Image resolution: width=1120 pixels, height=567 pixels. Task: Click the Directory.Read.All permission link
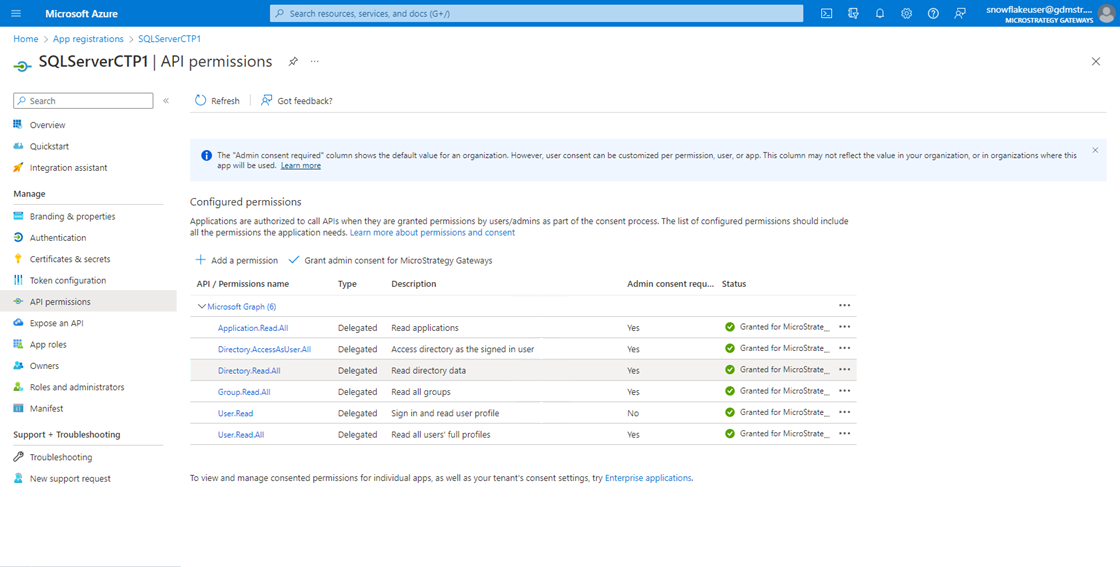(x=249, y=370)
